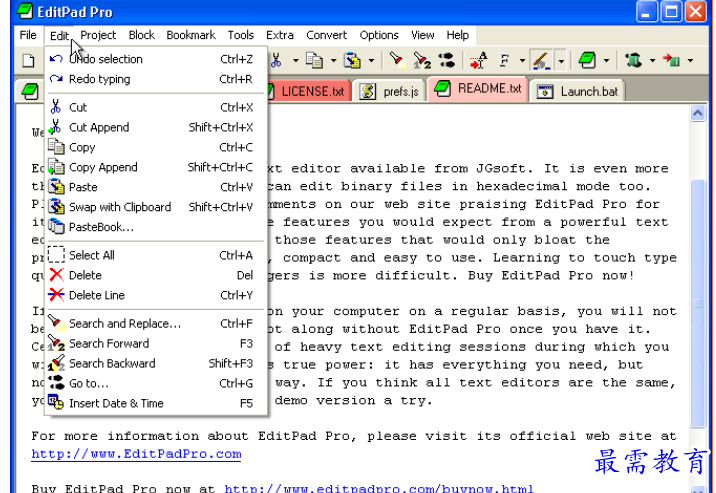Choose Select All menu entry
This screenshot has width=716, height=493.
(x=156, y=256)
